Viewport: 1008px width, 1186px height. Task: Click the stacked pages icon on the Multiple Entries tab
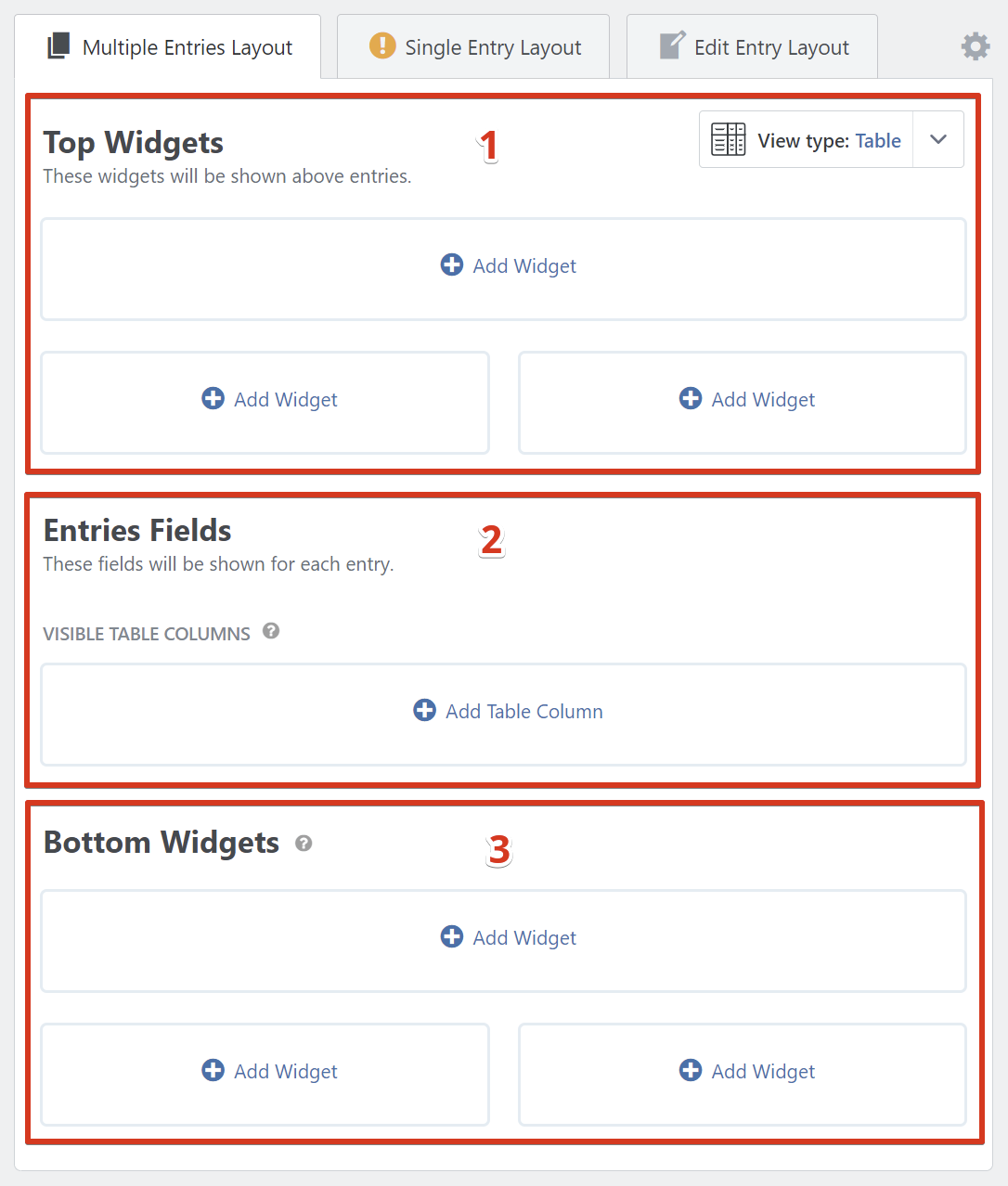[x=58, y=46]
